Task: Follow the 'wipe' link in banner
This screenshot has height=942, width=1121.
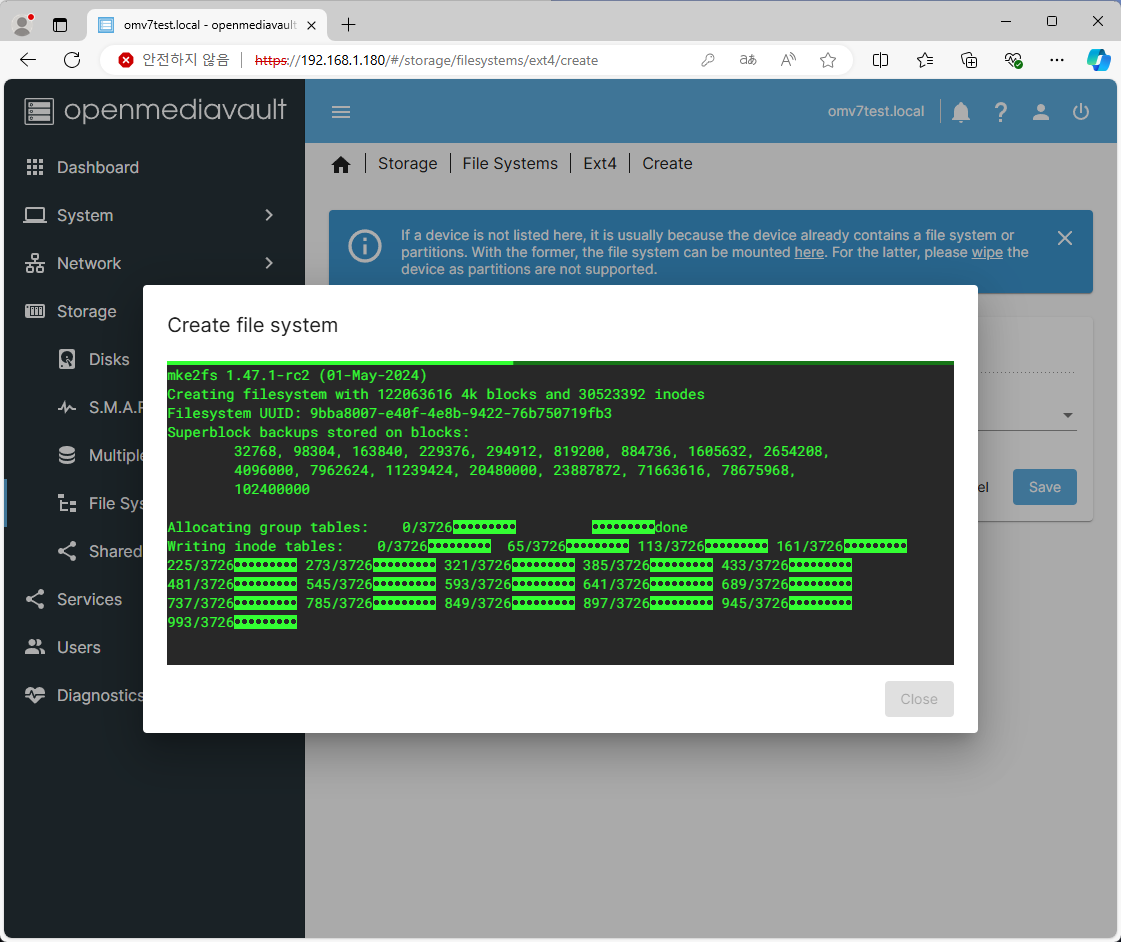Action: 987,252
